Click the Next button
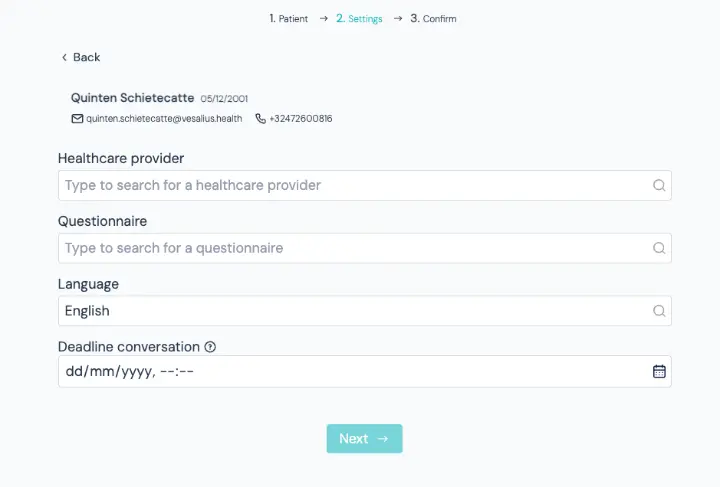 tap(365, 439)
